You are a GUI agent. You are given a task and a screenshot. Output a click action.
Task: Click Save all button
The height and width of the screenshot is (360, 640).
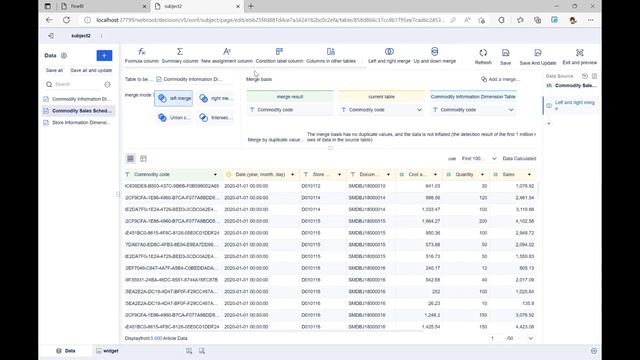click(x=54, y=70)
